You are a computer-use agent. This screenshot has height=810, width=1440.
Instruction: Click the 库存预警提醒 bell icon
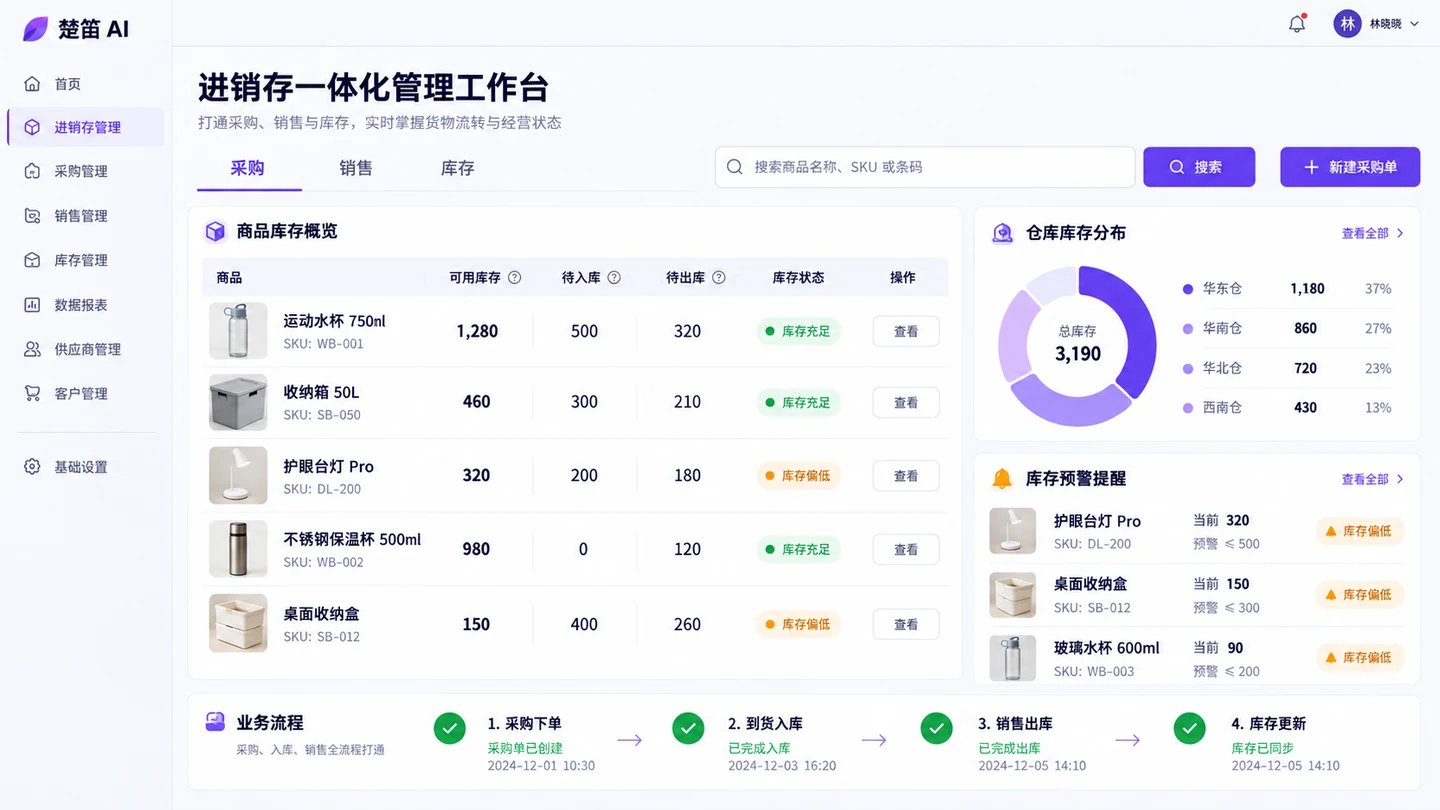(1002, 479)
